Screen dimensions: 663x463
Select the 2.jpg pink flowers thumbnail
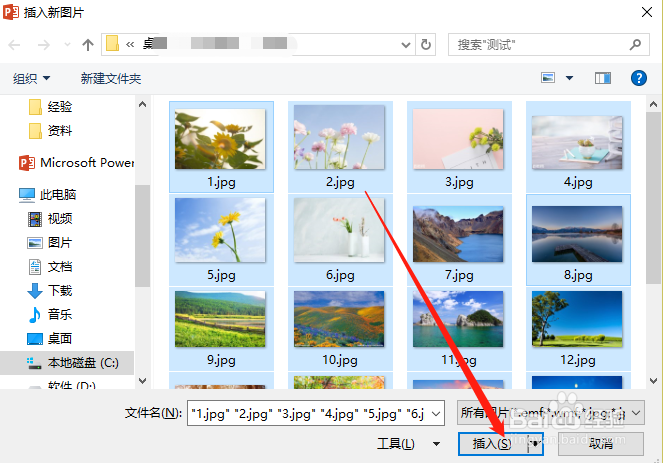[x=340, y=138]
